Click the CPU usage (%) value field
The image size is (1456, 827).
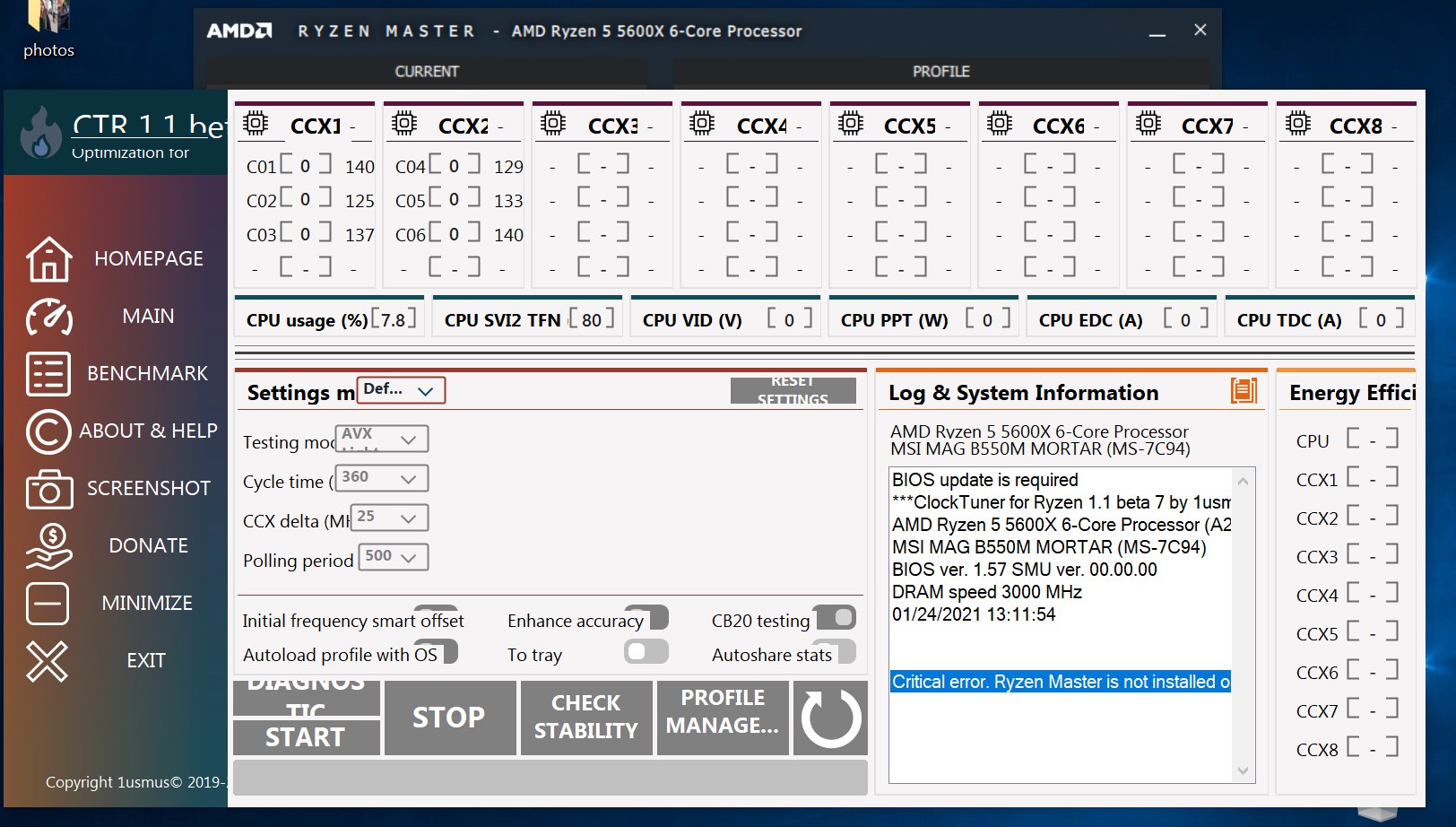click(x=393, y=319)
